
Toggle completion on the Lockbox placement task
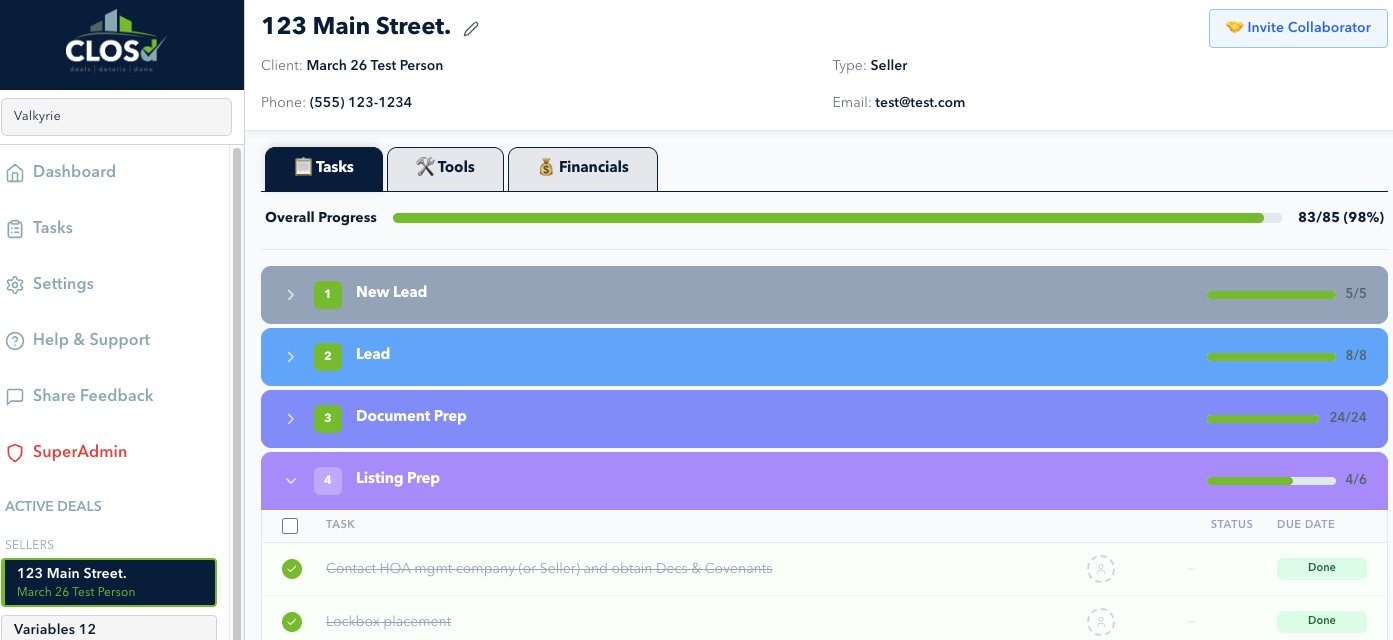coord(291,621)
